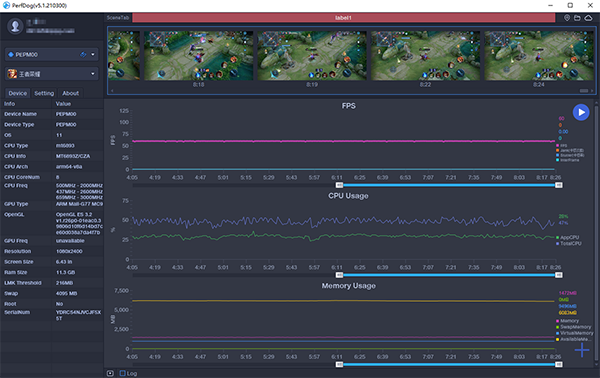The width and height of the screenshot is (600, 378).
Task: Click the left handle of CPU Usage range slider
Action: coord(339,275)
